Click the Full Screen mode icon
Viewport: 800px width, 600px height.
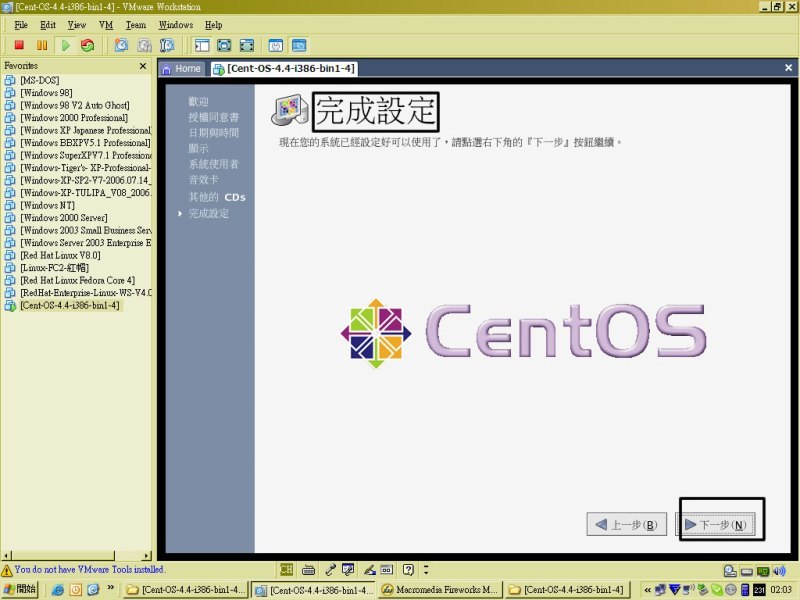point(246,45)
